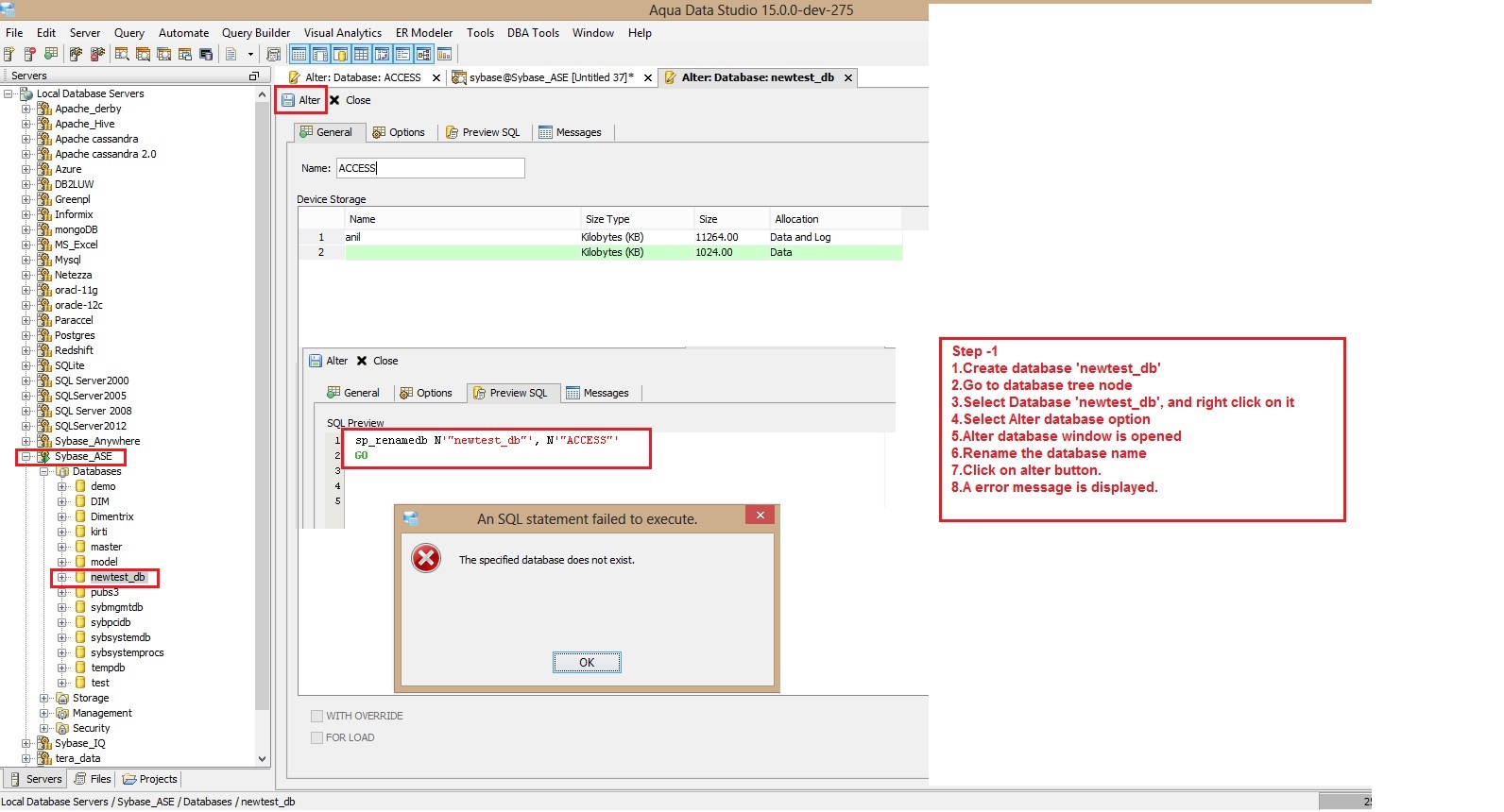Click the Storage folder icon in tree
Screen dimensions: 1504x812
click(x=62, y=698)
